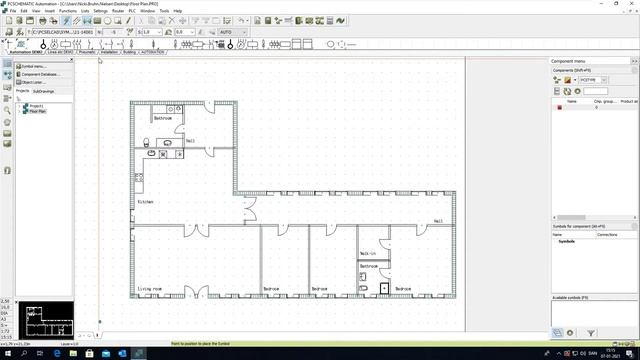This screenshot has height=360, width=640.
Task: Open the File menu
Action: click(13, 11)
